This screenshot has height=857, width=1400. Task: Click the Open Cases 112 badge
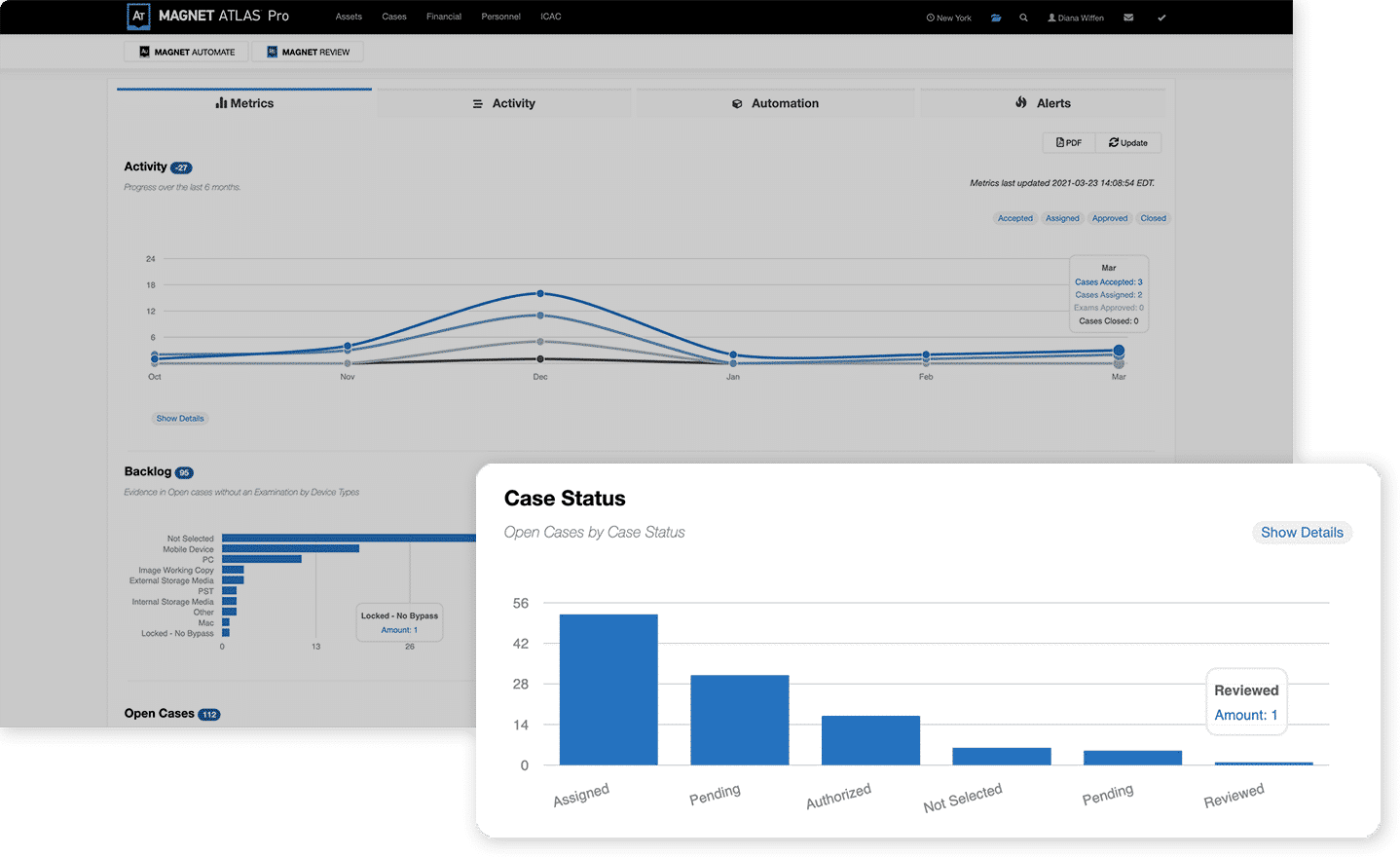[209, 714]
